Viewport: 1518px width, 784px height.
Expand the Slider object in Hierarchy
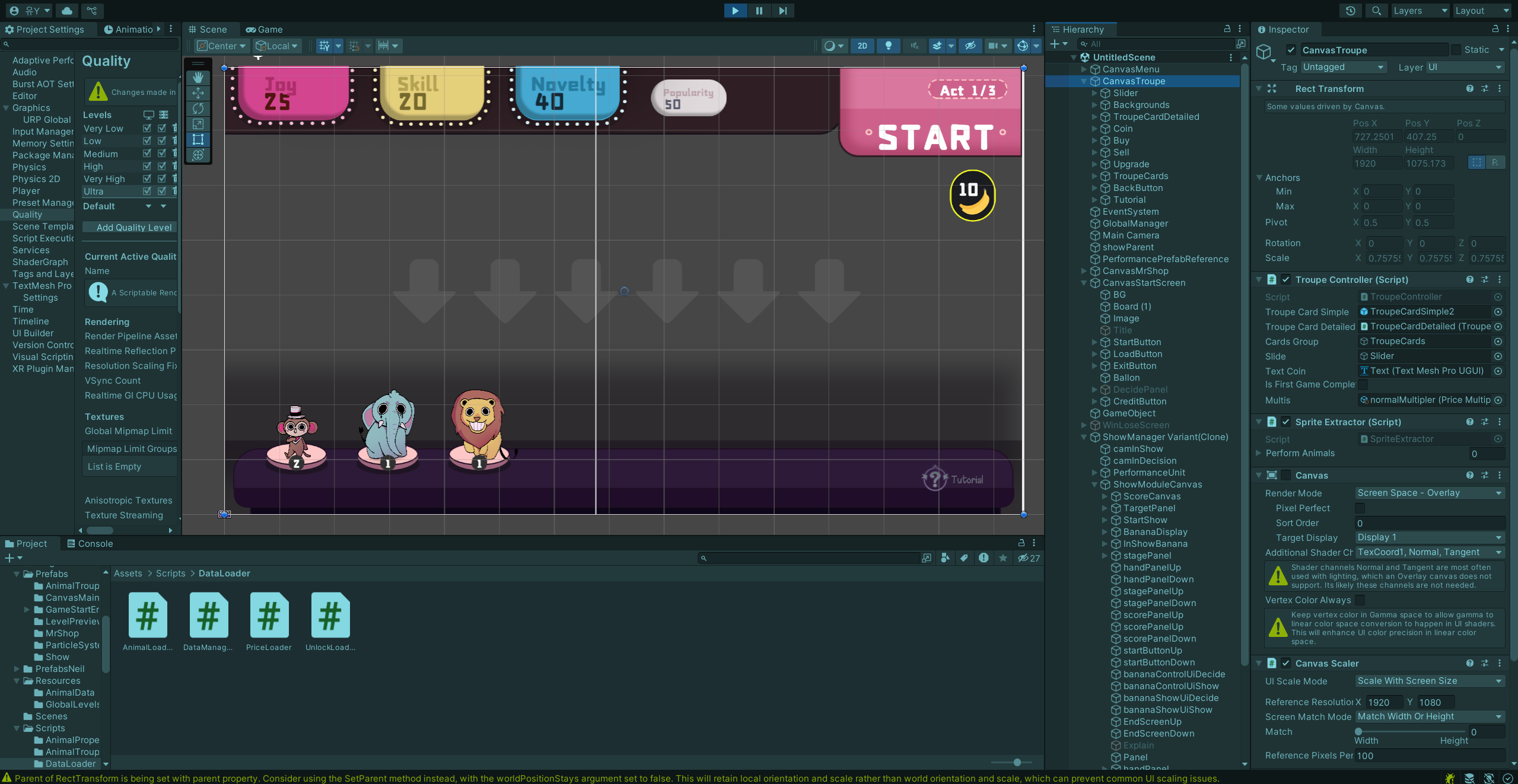1094,93
